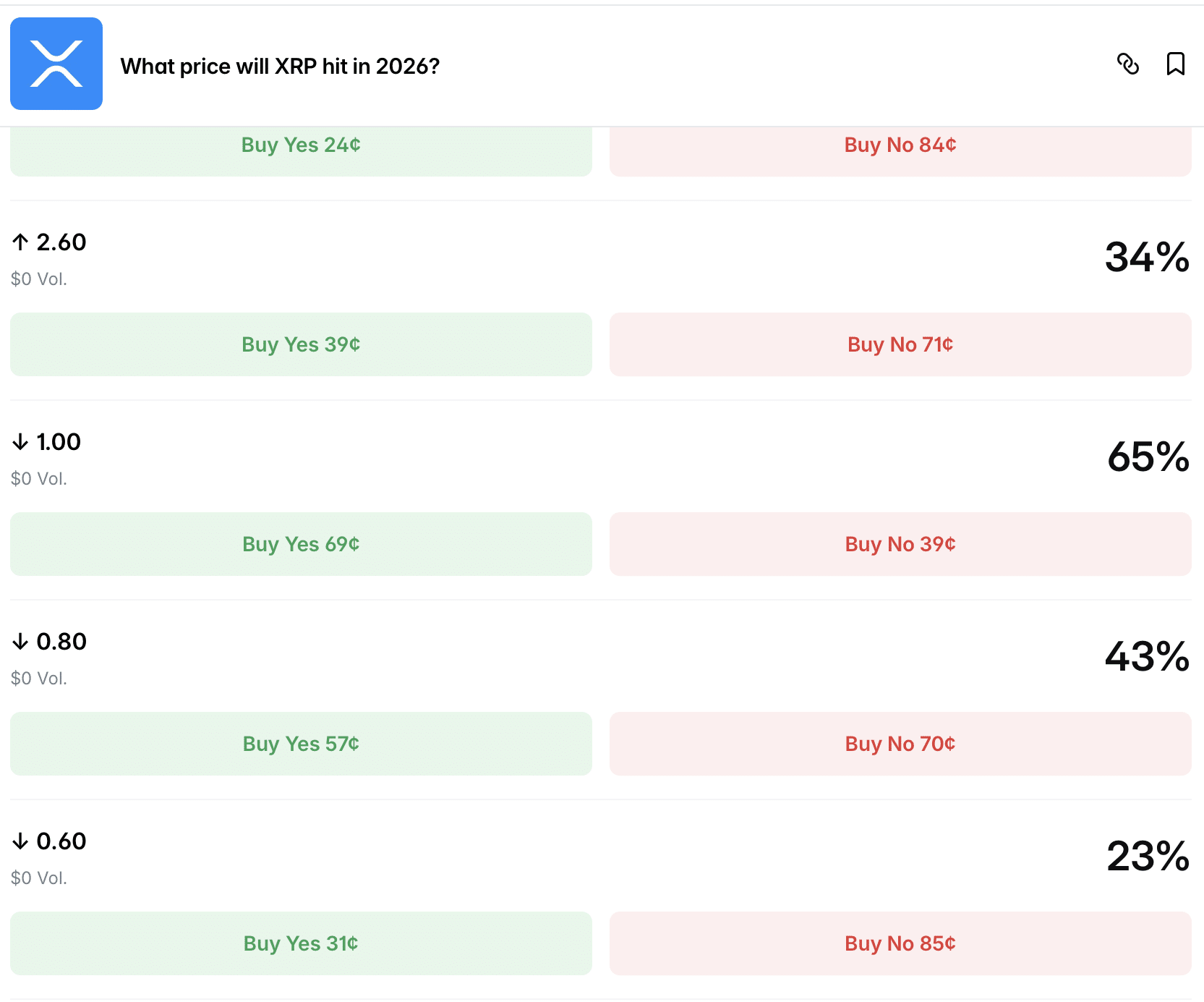Buy Yes at 39¢ for 2.60
The height and width of the screenshot is (1002, 1204).
click(301, 344)
